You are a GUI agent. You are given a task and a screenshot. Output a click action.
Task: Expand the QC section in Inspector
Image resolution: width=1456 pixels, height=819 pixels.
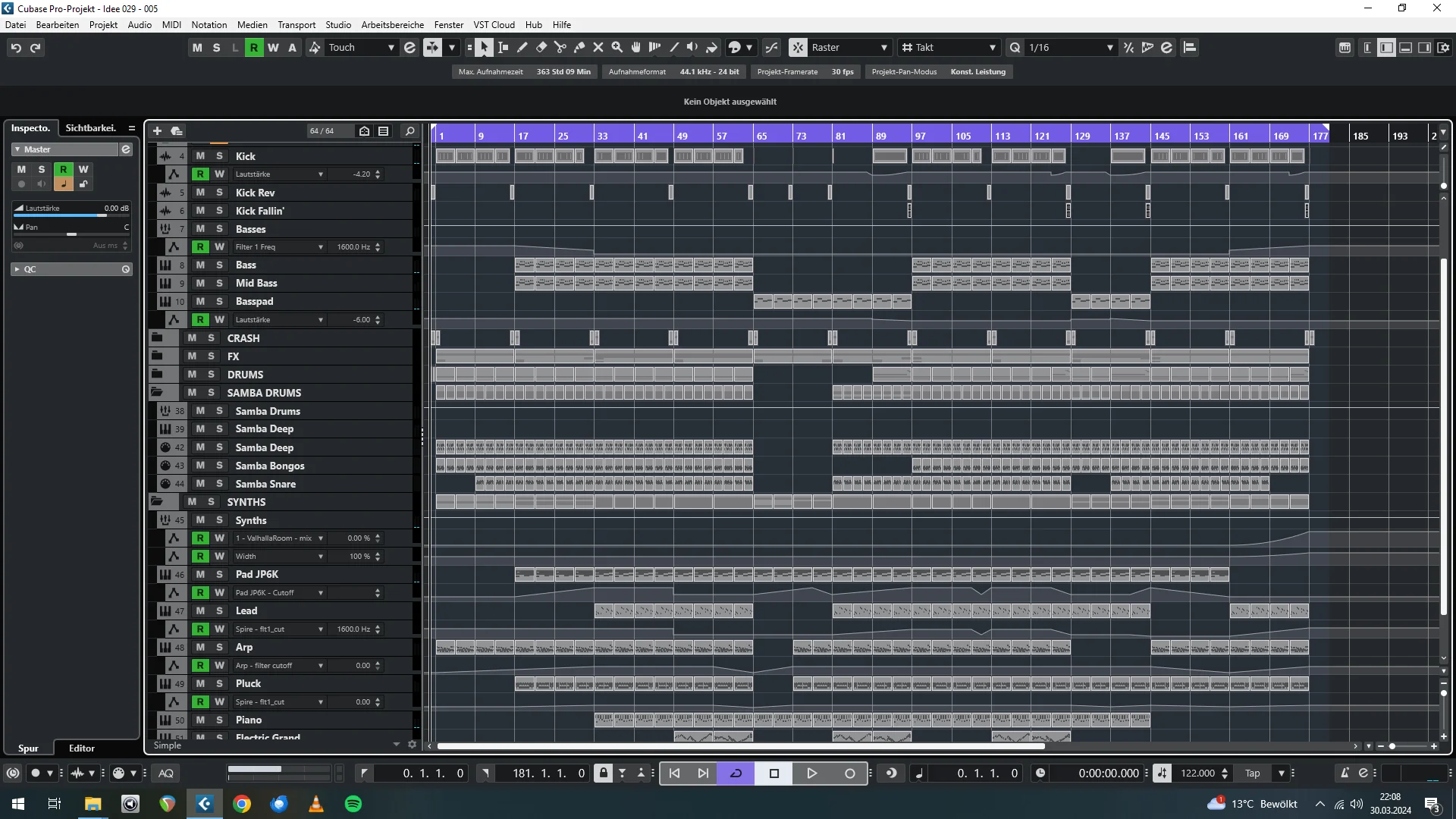click(x=17, y=269)
